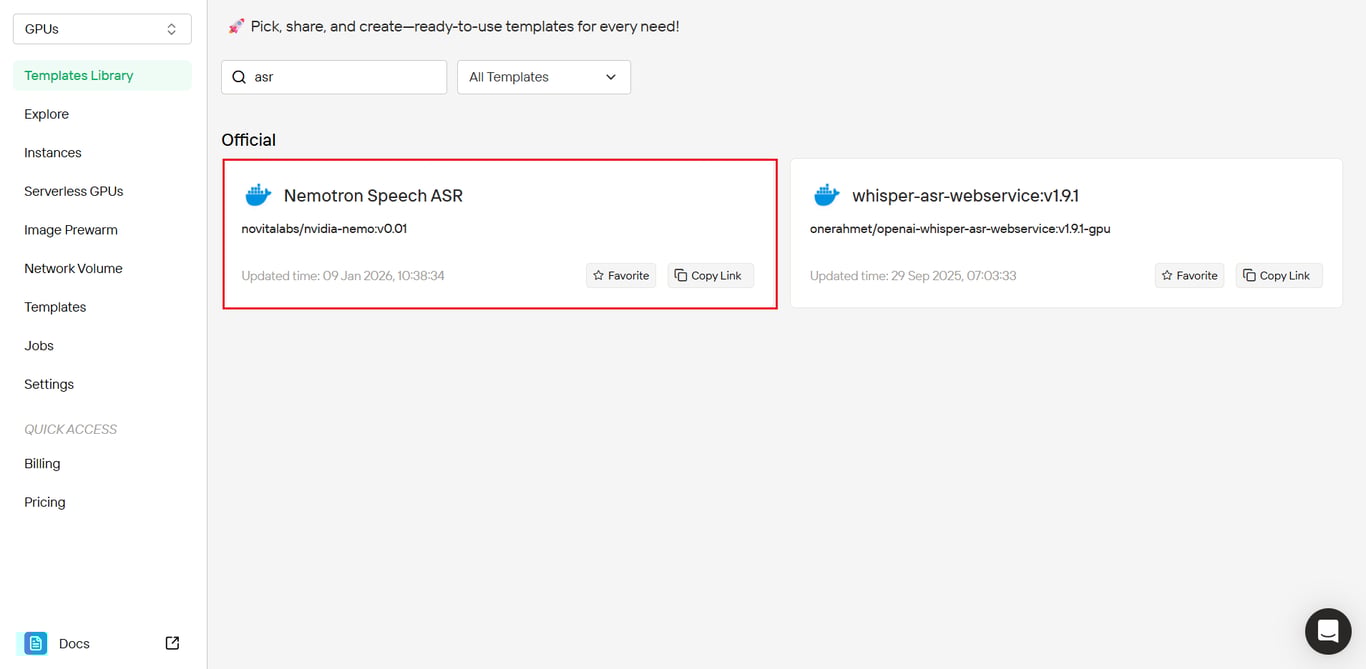Open Network Volume section
This screenshot has height=669, width=1366.
73,268
